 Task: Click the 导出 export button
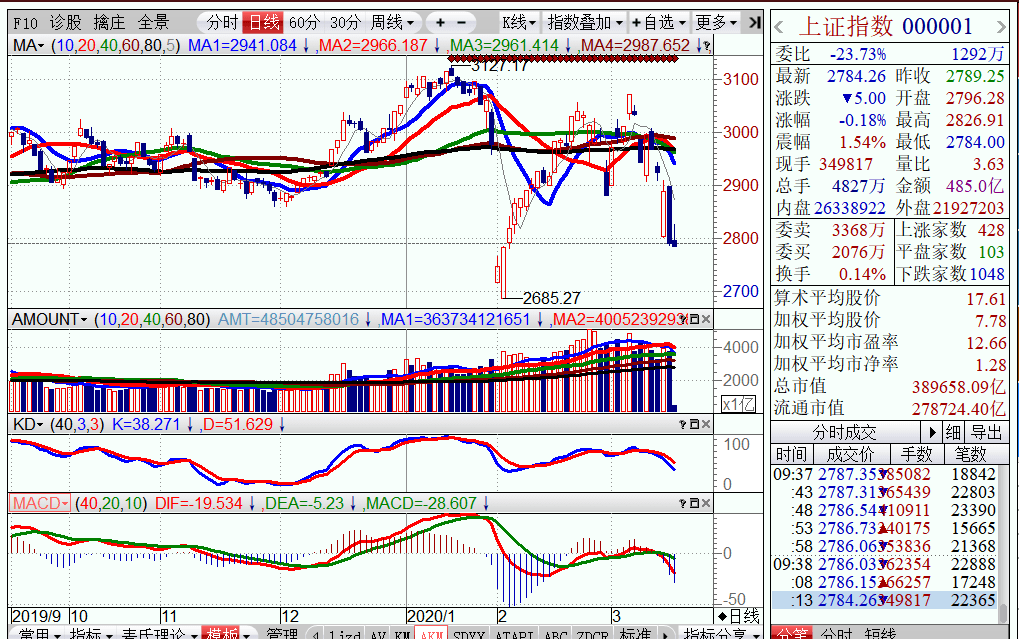coord(986,432)
